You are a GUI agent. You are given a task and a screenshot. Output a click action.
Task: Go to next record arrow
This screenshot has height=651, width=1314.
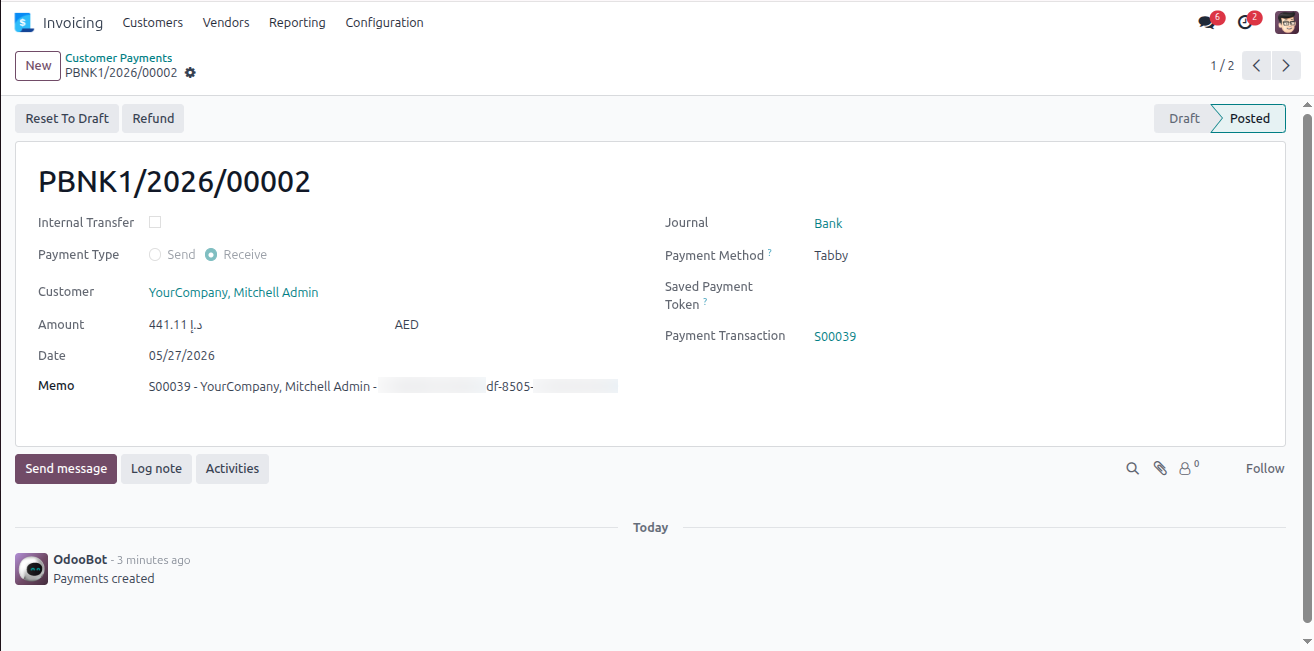(1286, 66)
